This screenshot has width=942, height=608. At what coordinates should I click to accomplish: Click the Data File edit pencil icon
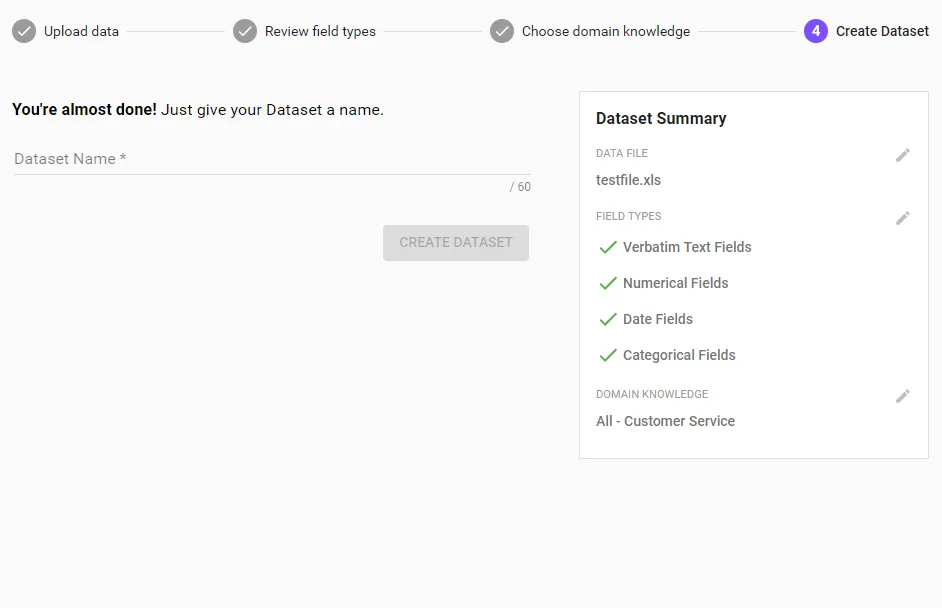[902, 156]
